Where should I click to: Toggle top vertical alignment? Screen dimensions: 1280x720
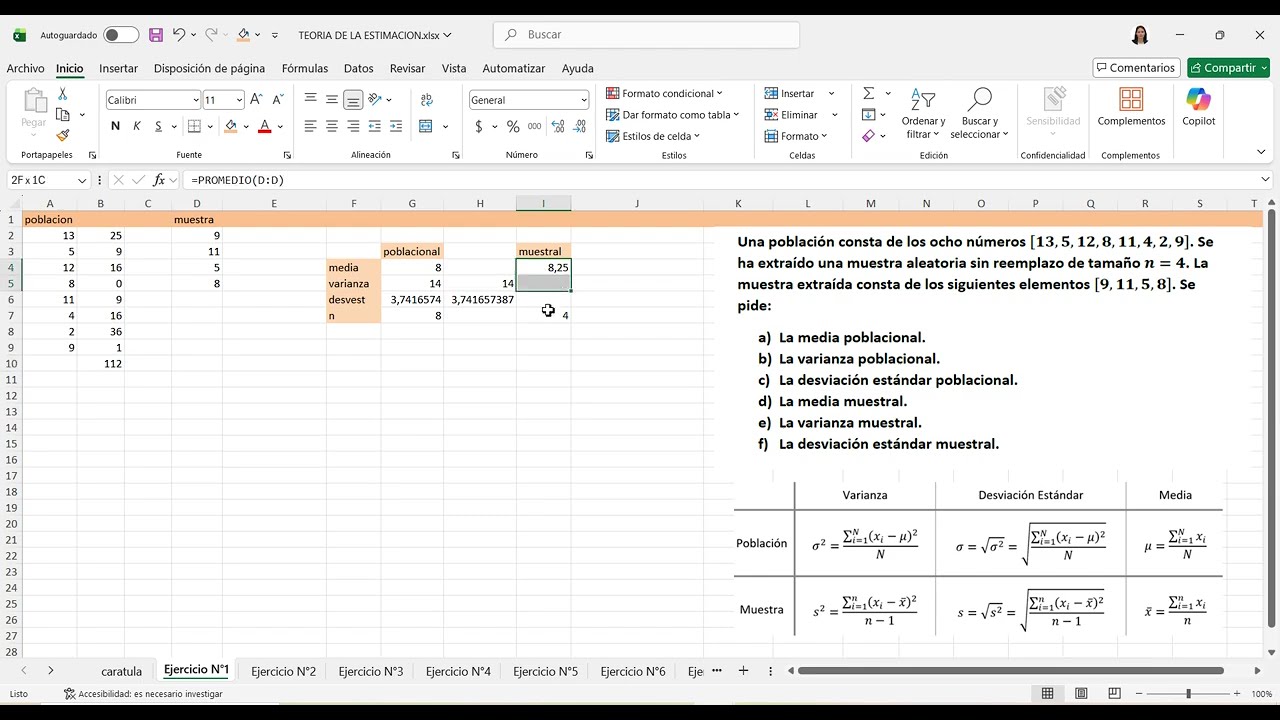(311, 100)
